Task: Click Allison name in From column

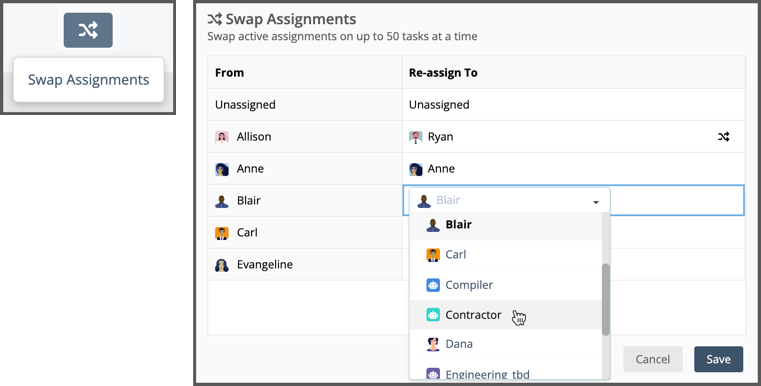Action: [x=254, y=137]
